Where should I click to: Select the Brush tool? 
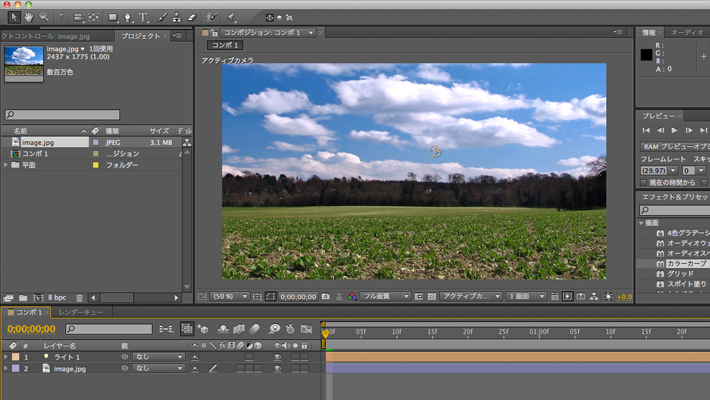point(161,17)
